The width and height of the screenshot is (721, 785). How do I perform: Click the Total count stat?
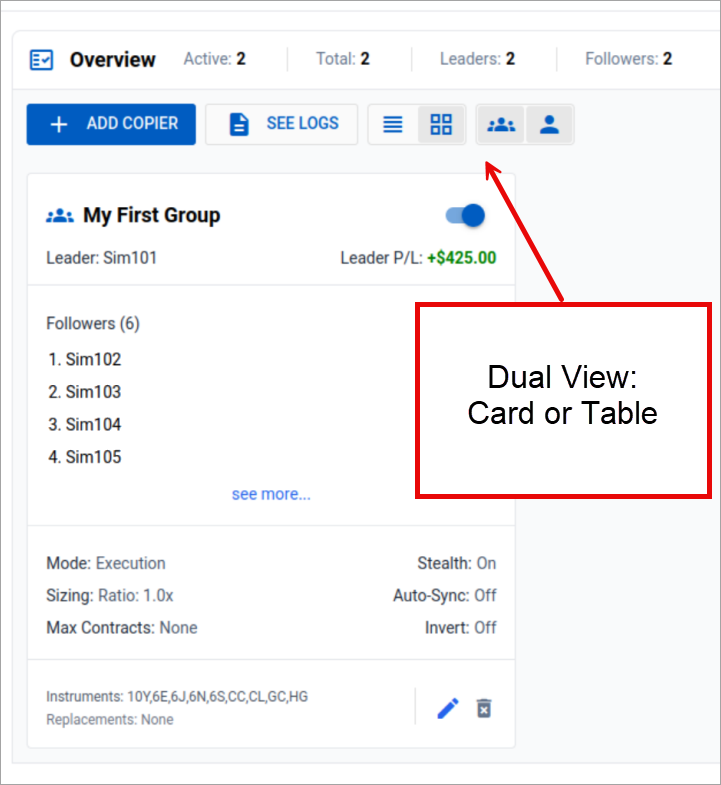coord(343,59)
